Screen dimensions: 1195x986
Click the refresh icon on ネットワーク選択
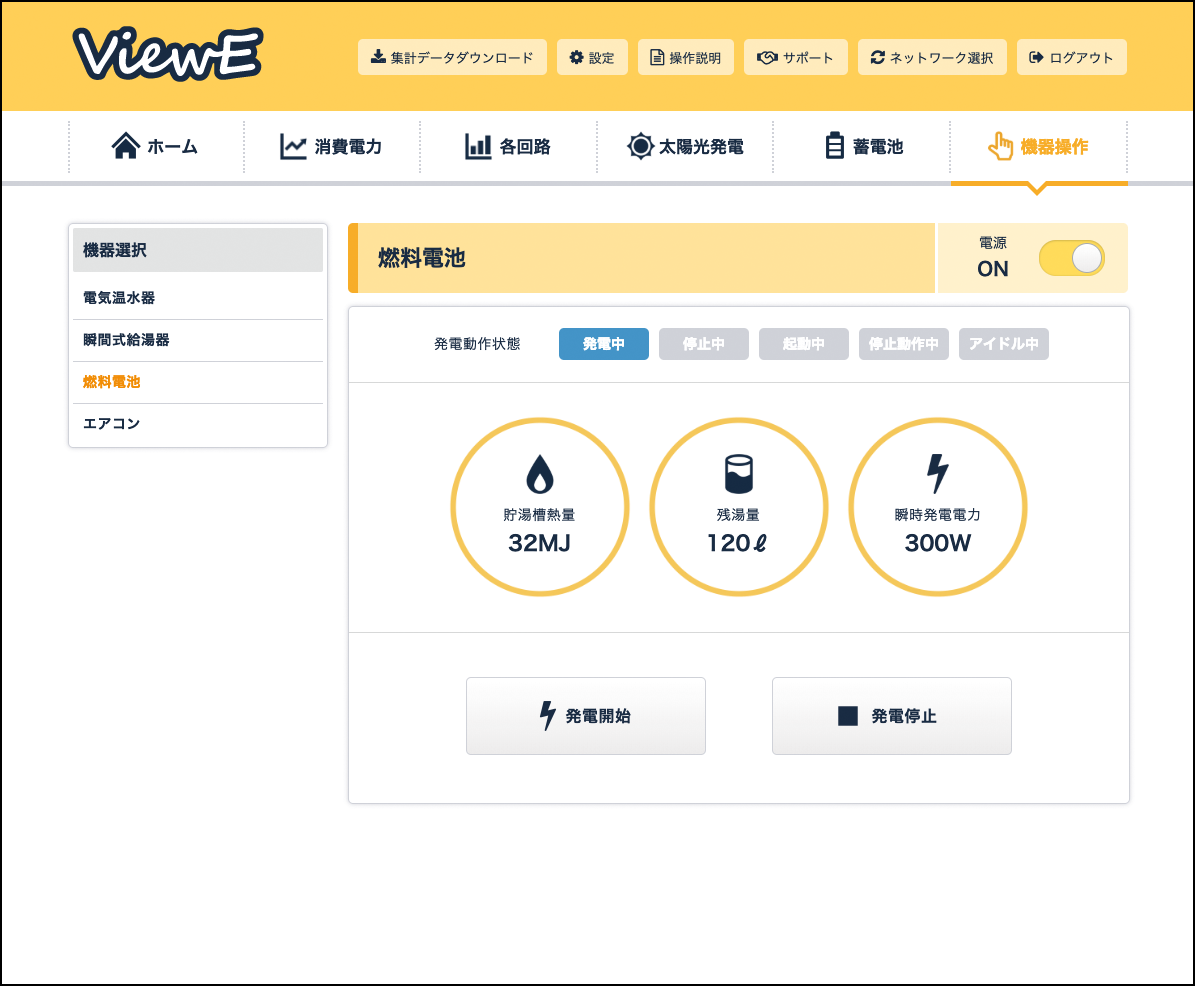[x=878, y=57]
